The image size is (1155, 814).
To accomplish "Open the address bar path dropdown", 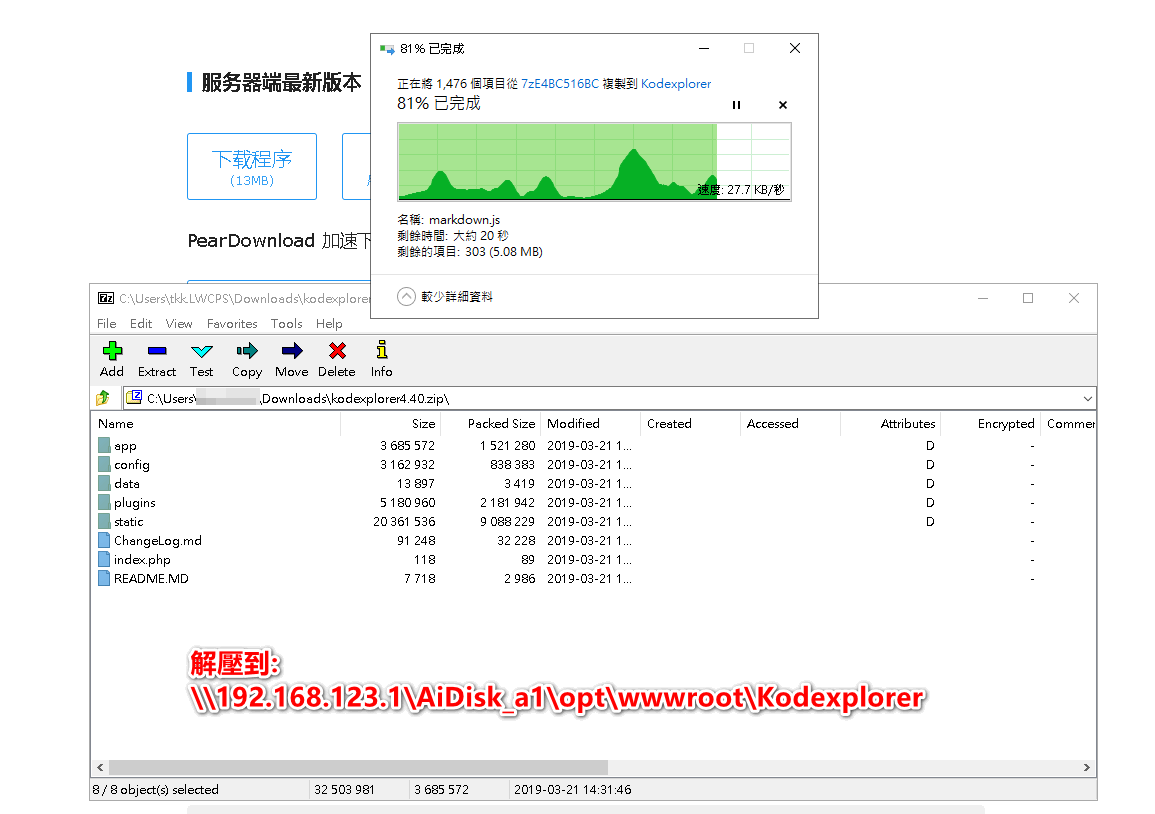I will (1087, 399).
